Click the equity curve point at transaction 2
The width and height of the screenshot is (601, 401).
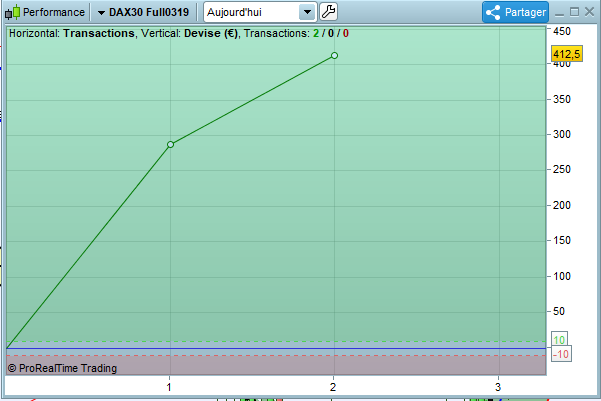pos(334,56)
